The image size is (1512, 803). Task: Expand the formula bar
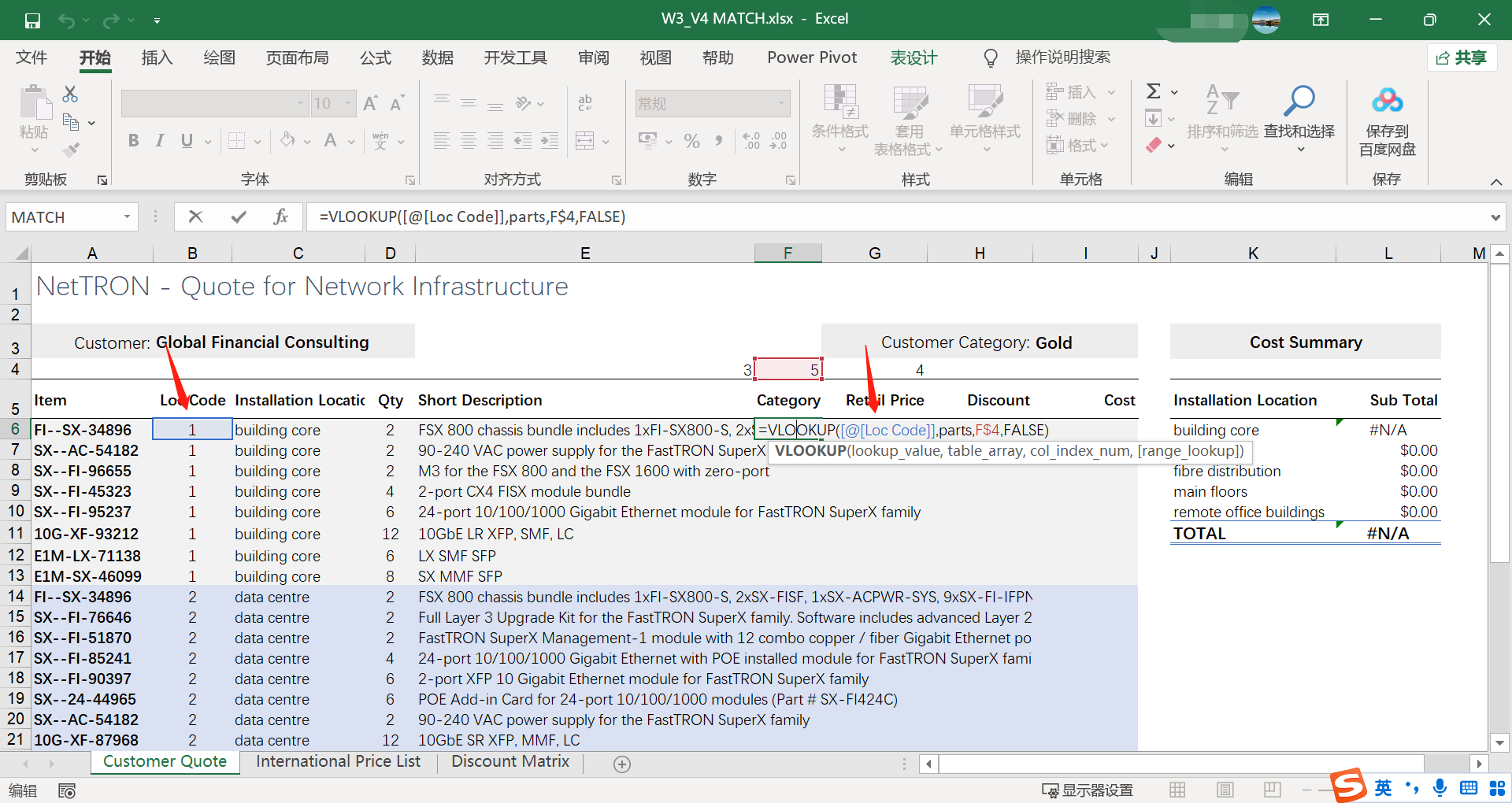click(x=1495, y=217)
